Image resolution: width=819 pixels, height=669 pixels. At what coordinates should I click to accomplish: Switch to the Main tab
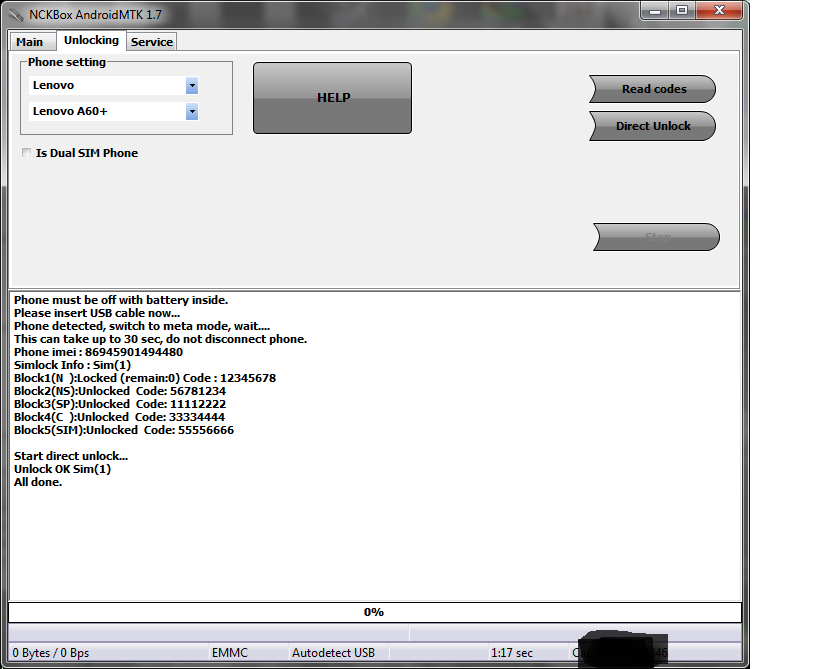[30, 42]
